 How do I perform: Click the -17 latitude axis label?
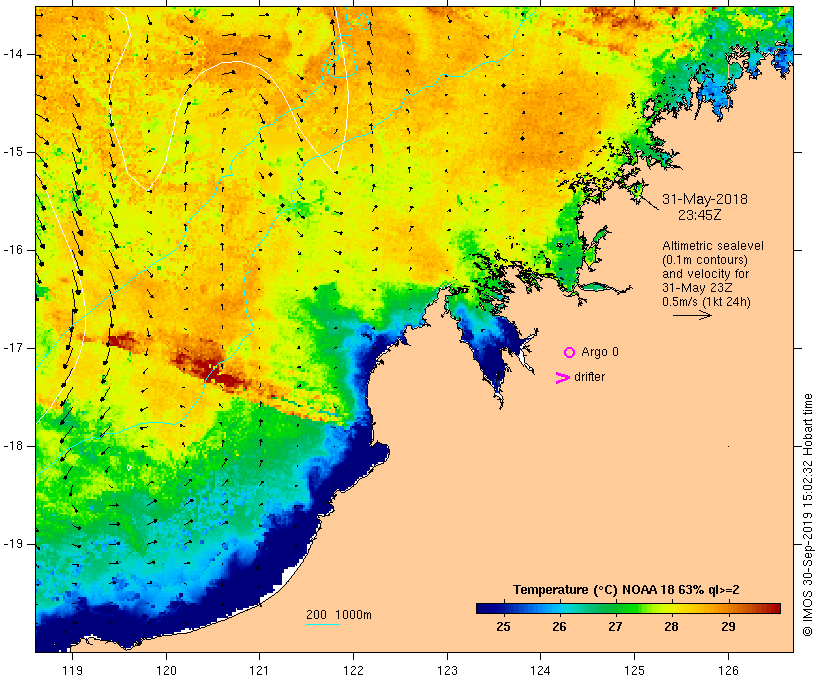coord(13,348)
